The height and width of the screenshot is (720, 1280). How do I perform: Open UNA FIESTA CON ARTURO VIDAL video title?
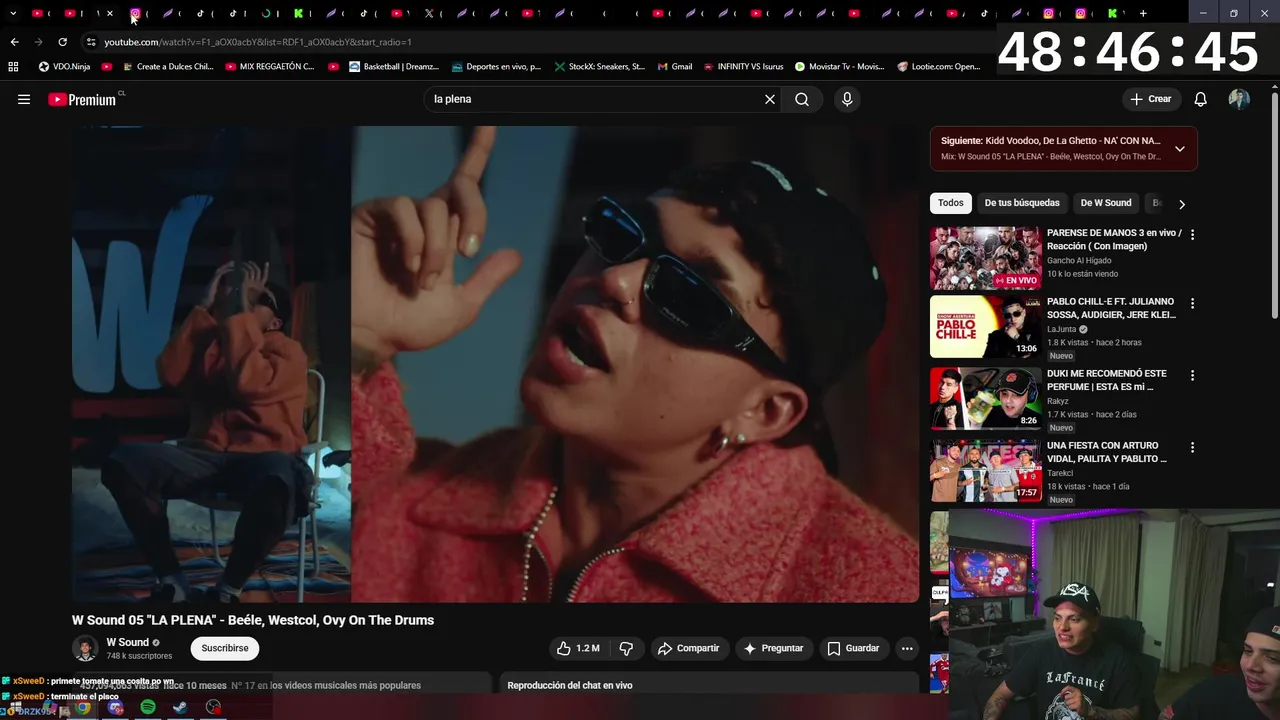1107,452
